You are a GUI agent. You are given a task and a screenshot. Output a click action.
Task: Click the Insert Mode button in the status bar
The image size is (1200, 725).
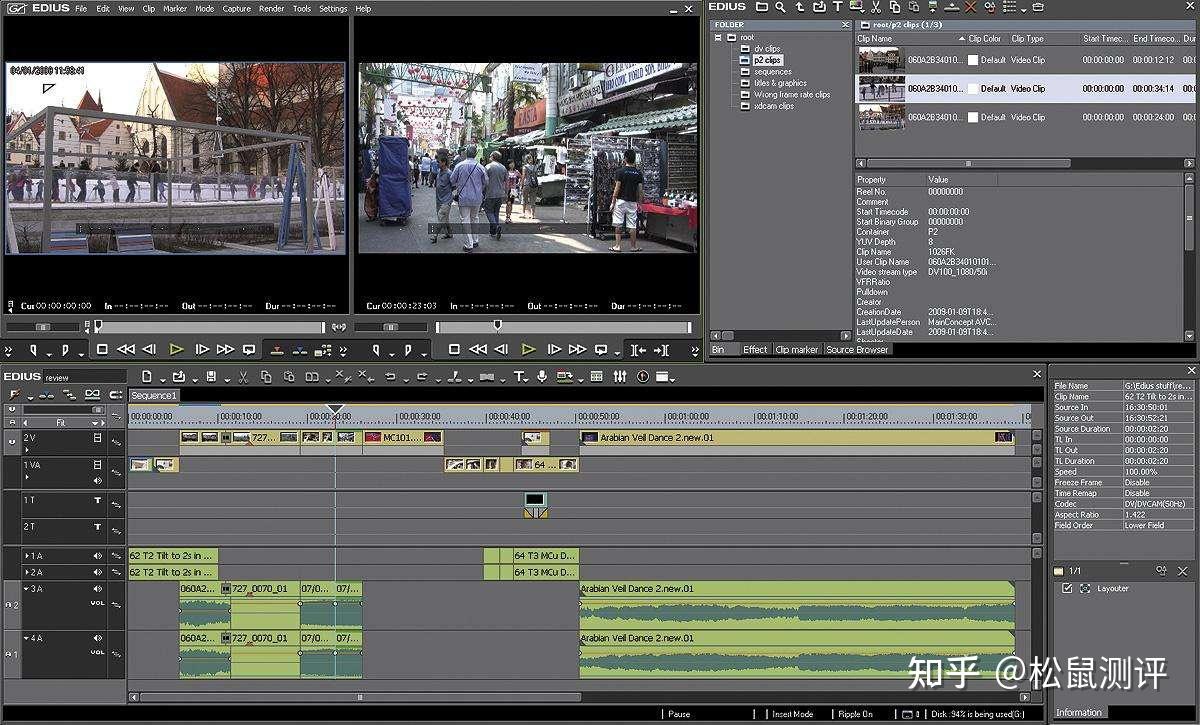click(x=795, y=714)
